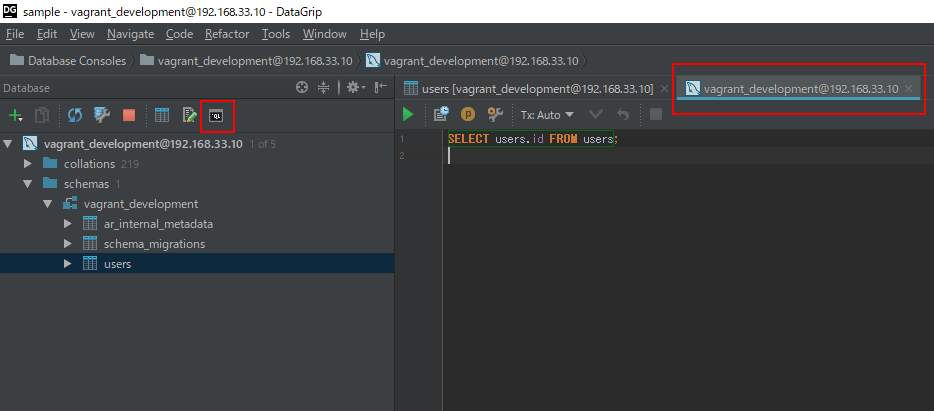This screenshot has height=411, width=934.
Task: Open the Navigate menu
Action: click(130, 34)
